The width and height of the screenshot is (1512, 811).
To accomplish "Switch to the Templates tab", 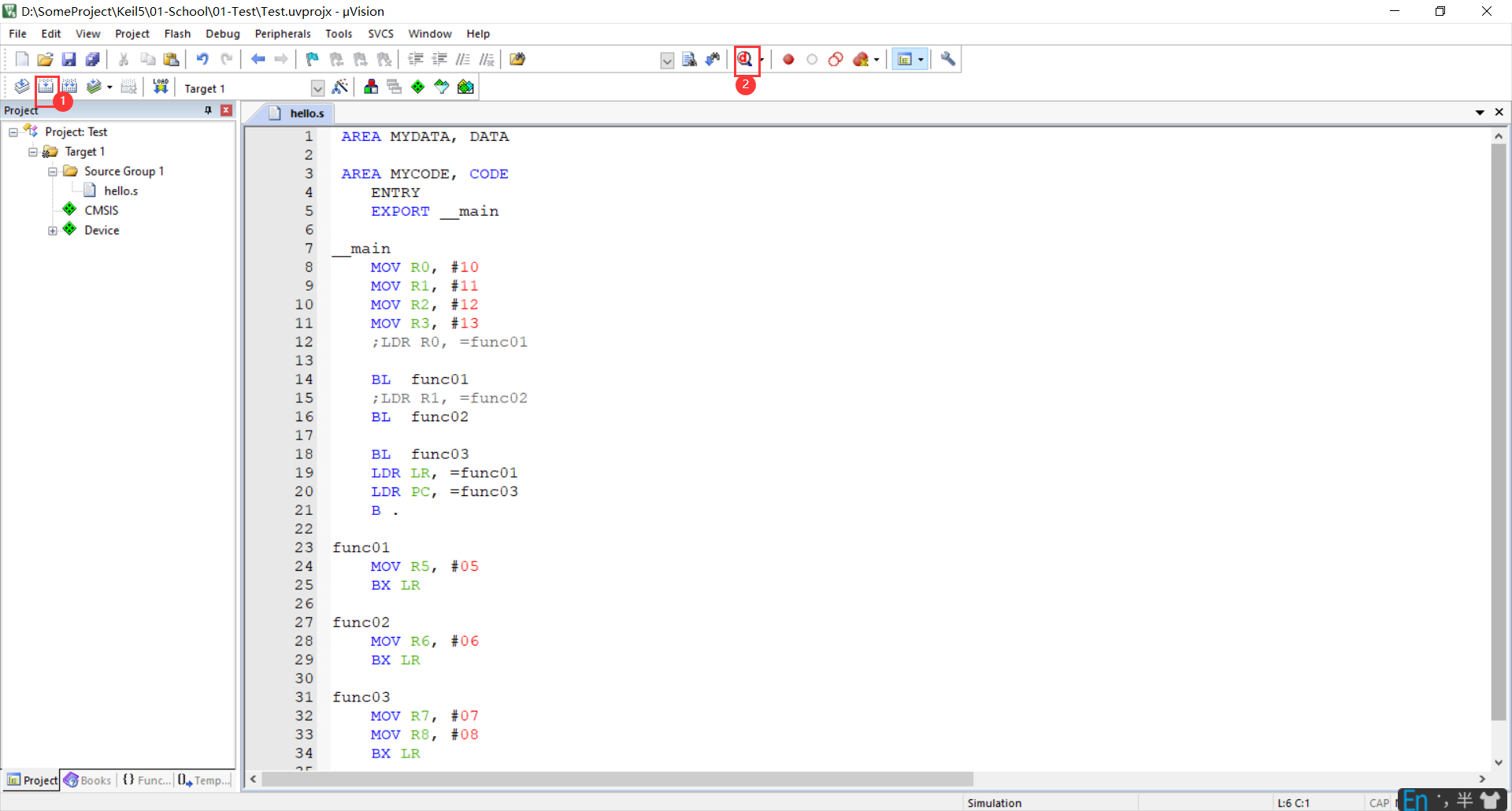I will point(204,780).
